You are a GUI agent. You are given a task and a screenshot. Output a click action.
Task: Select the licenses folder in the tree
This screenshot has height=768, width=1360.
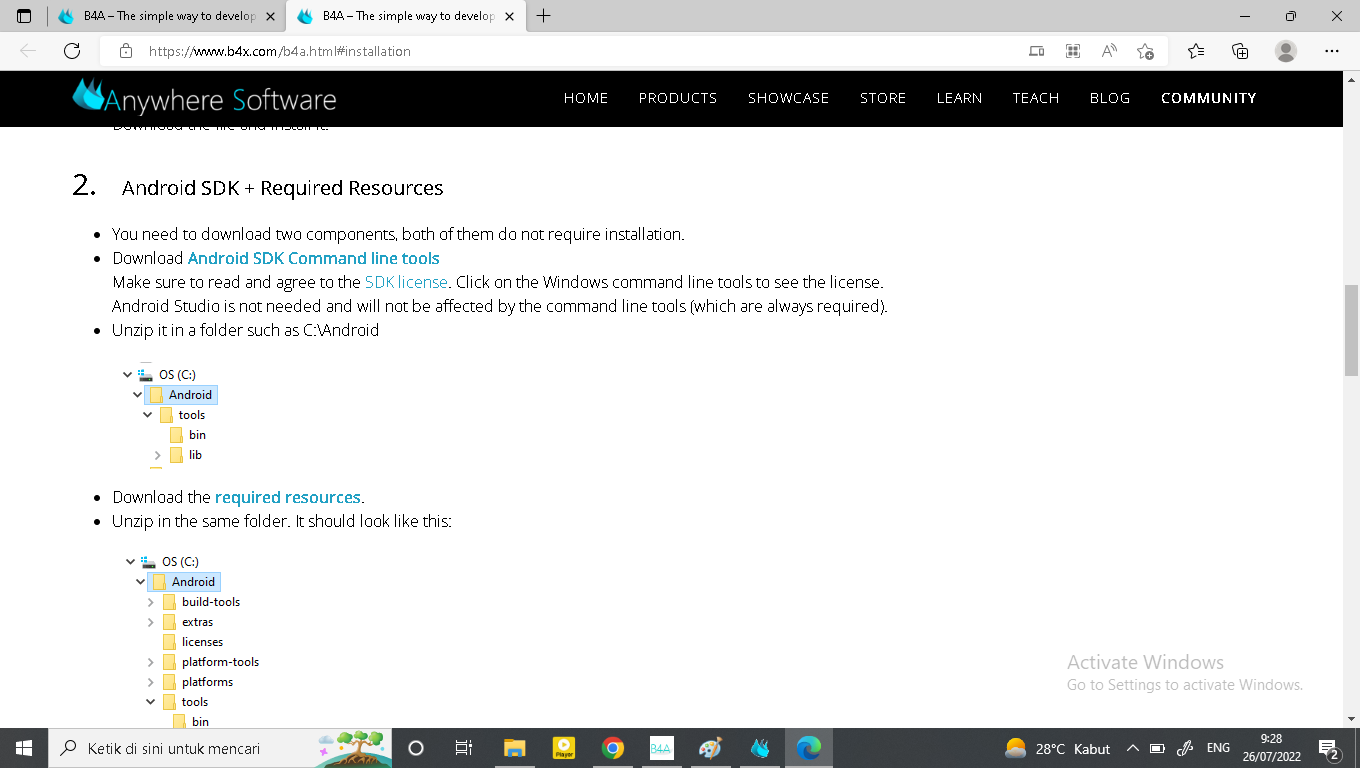(193, 642)
